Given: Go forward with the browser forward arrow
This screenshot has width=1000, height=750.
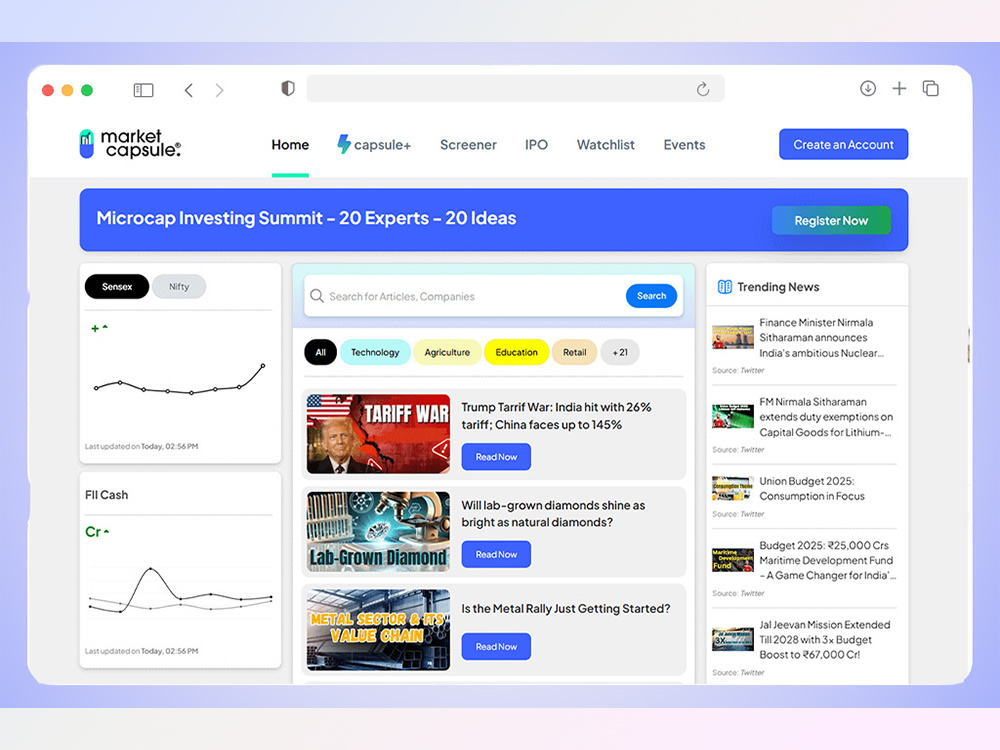Looking at the screenshot, I should tap(219, 90).
